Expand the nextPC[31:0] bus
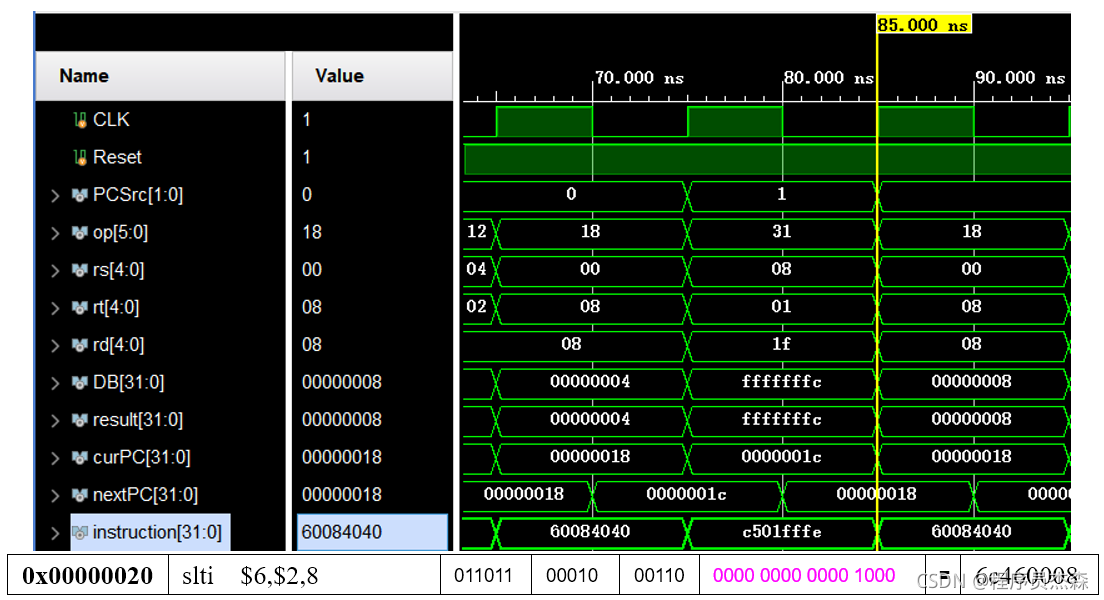 coord(55,496)
